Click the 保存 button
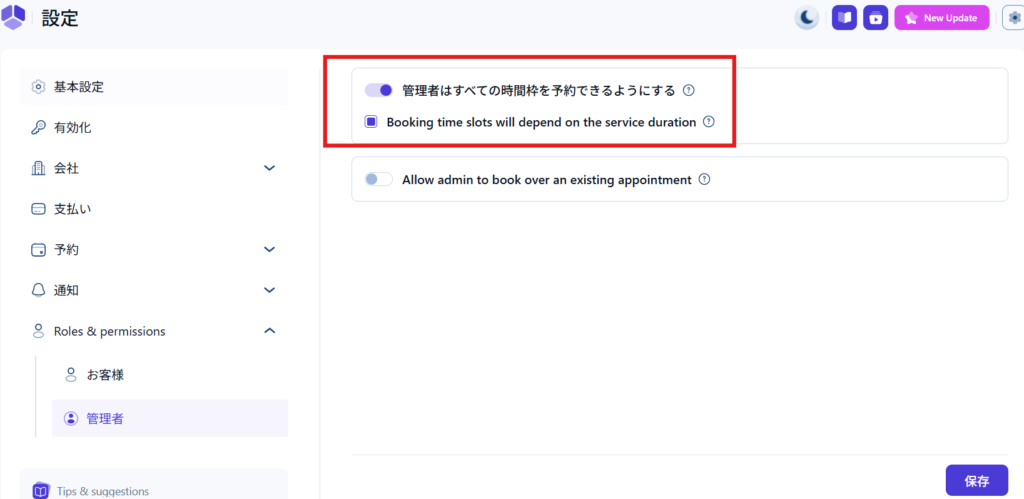The image size is (1024, 499). [x=976, y=481]
